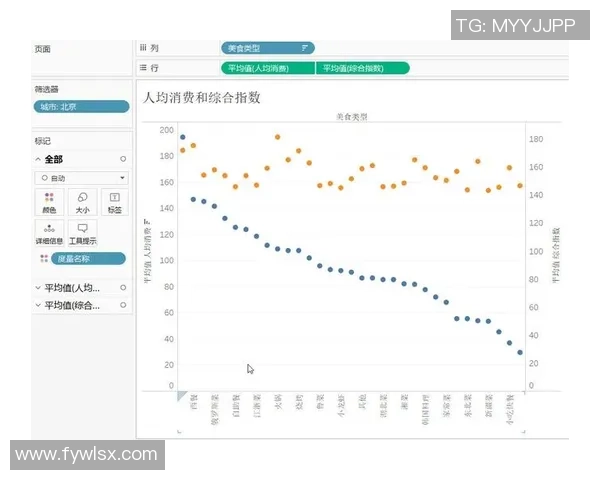Select the highest orange dot above 火锅
The height and width of the screenshot is (480, 600).
tap(278, 137)
